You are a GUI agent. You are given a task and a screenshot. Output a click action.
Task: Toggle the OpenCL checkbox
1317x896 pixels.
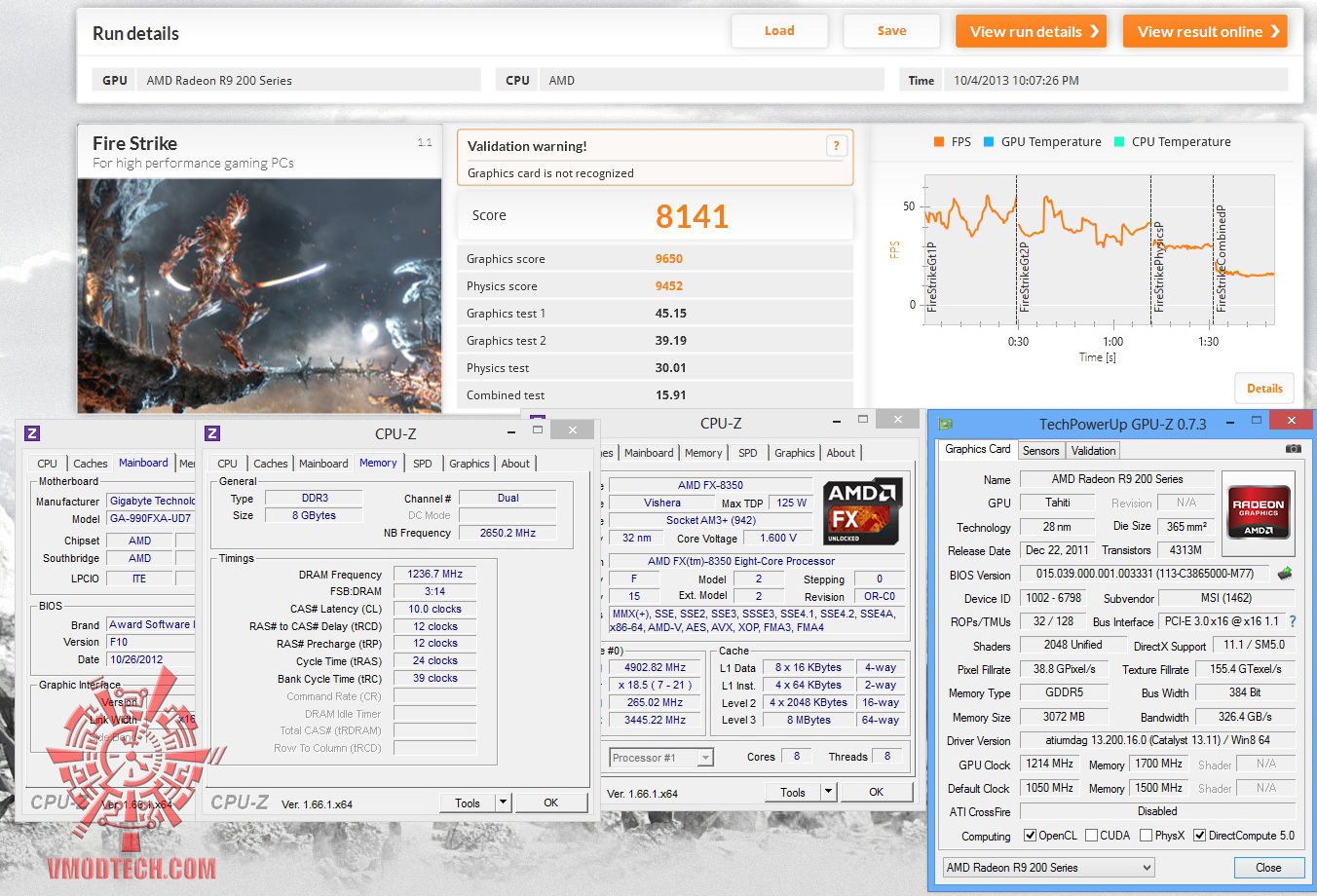click(x=1030, y=836)
